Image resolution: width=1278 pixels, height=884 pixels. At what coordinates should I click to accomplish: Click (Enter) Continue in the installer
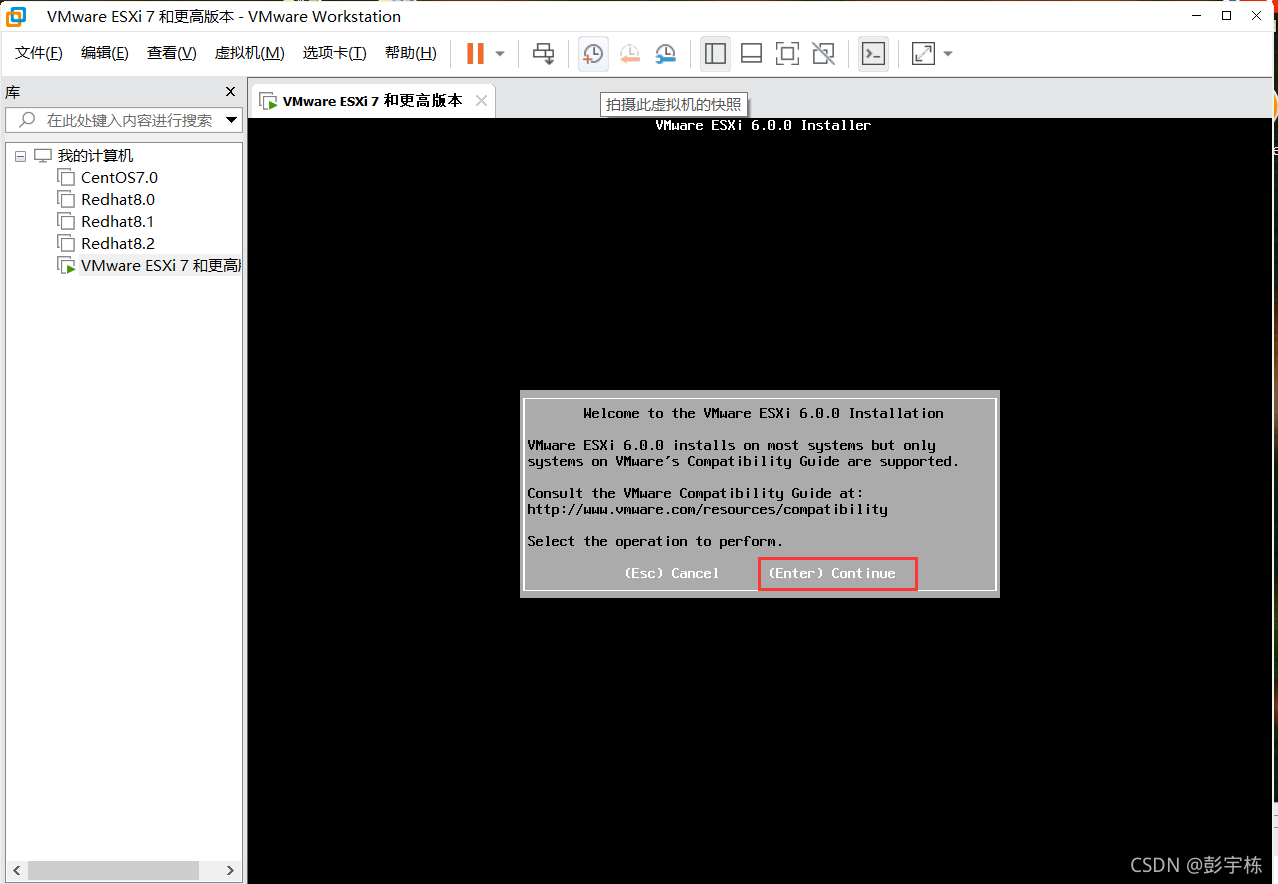coord(832,573)
